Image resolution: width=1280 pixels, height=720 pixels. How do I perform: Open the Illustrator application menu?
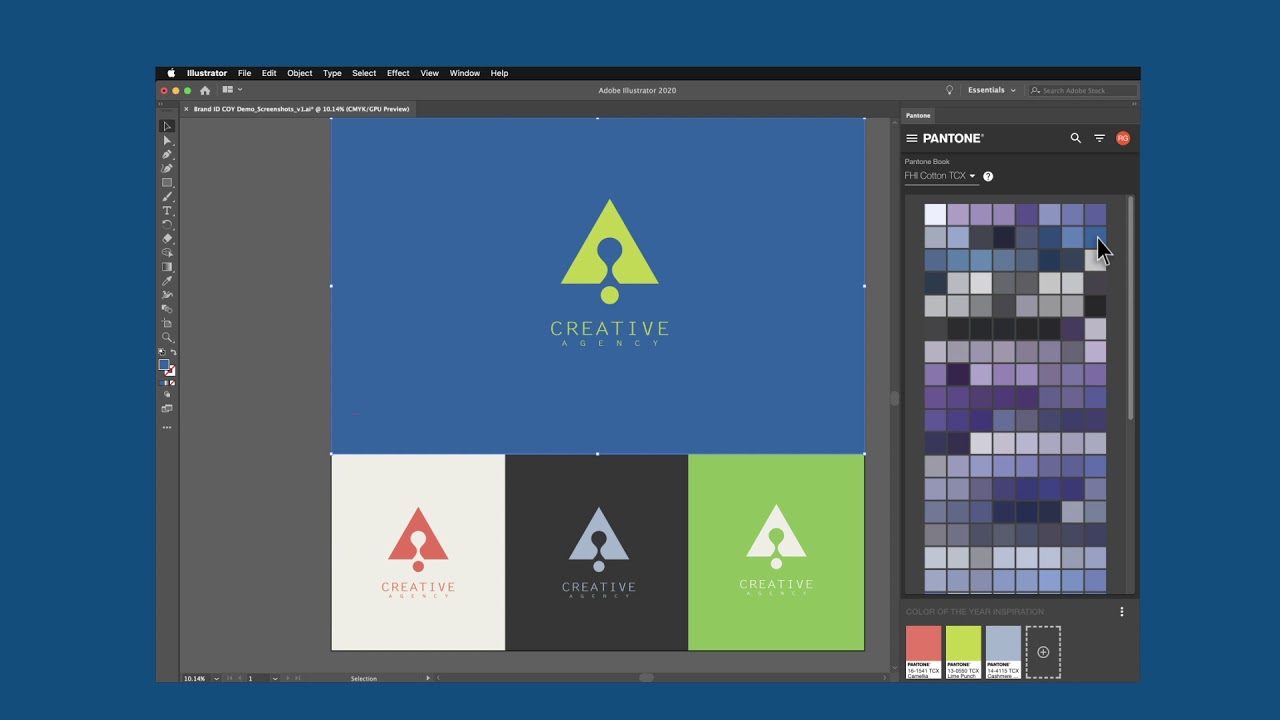207,73
